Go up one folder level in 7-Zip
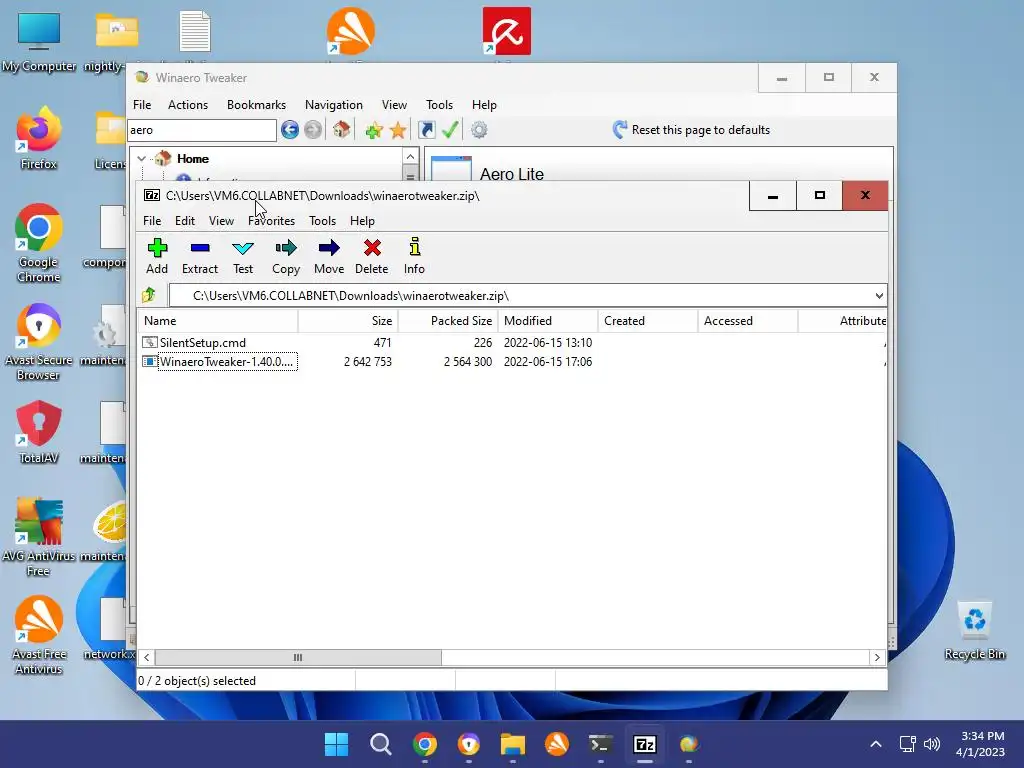This screenshot has height=768, width=1024. (149, 295)
